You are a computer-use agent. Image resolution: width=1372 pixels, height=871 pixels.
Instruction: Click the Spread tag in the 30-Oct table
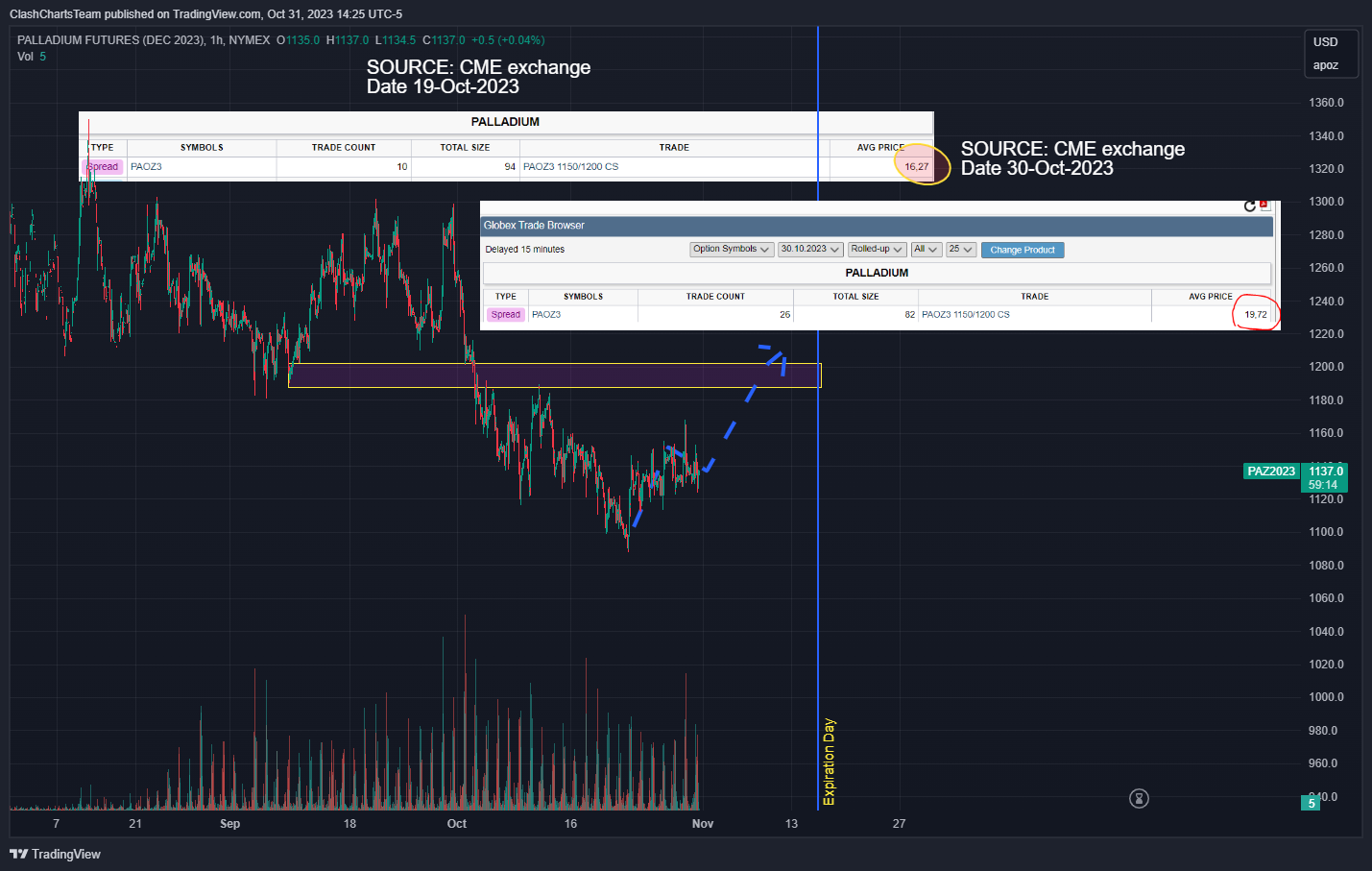click(x=505, y=314)
